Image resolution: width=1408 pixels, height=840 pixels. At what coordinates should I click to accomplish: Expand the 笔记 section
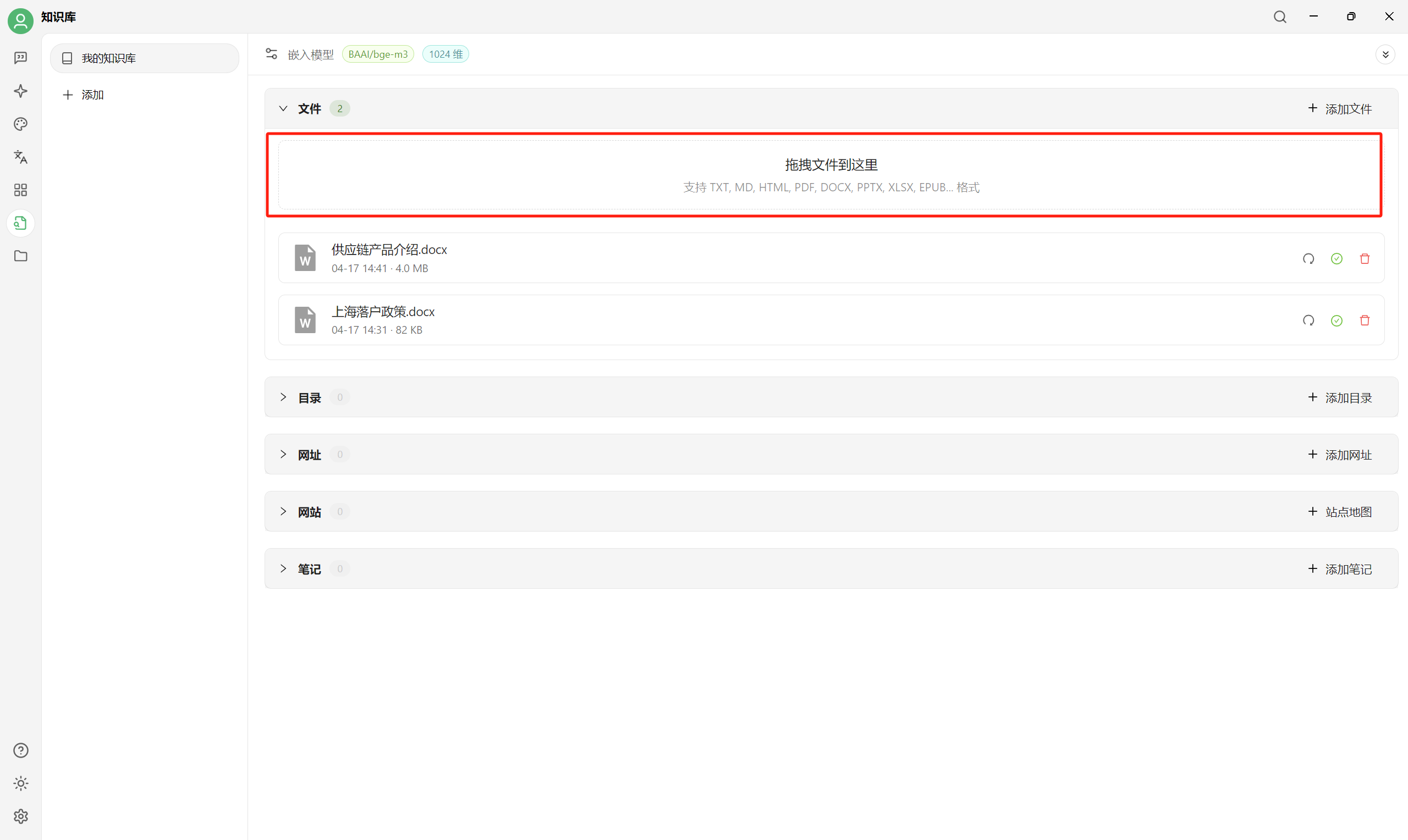(283, 568)
